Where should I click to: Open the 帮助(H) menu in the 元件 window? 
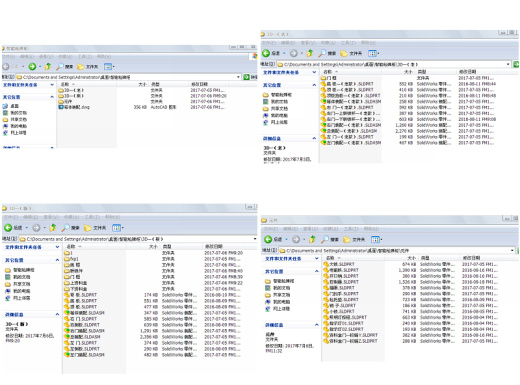tap(371, 229)
